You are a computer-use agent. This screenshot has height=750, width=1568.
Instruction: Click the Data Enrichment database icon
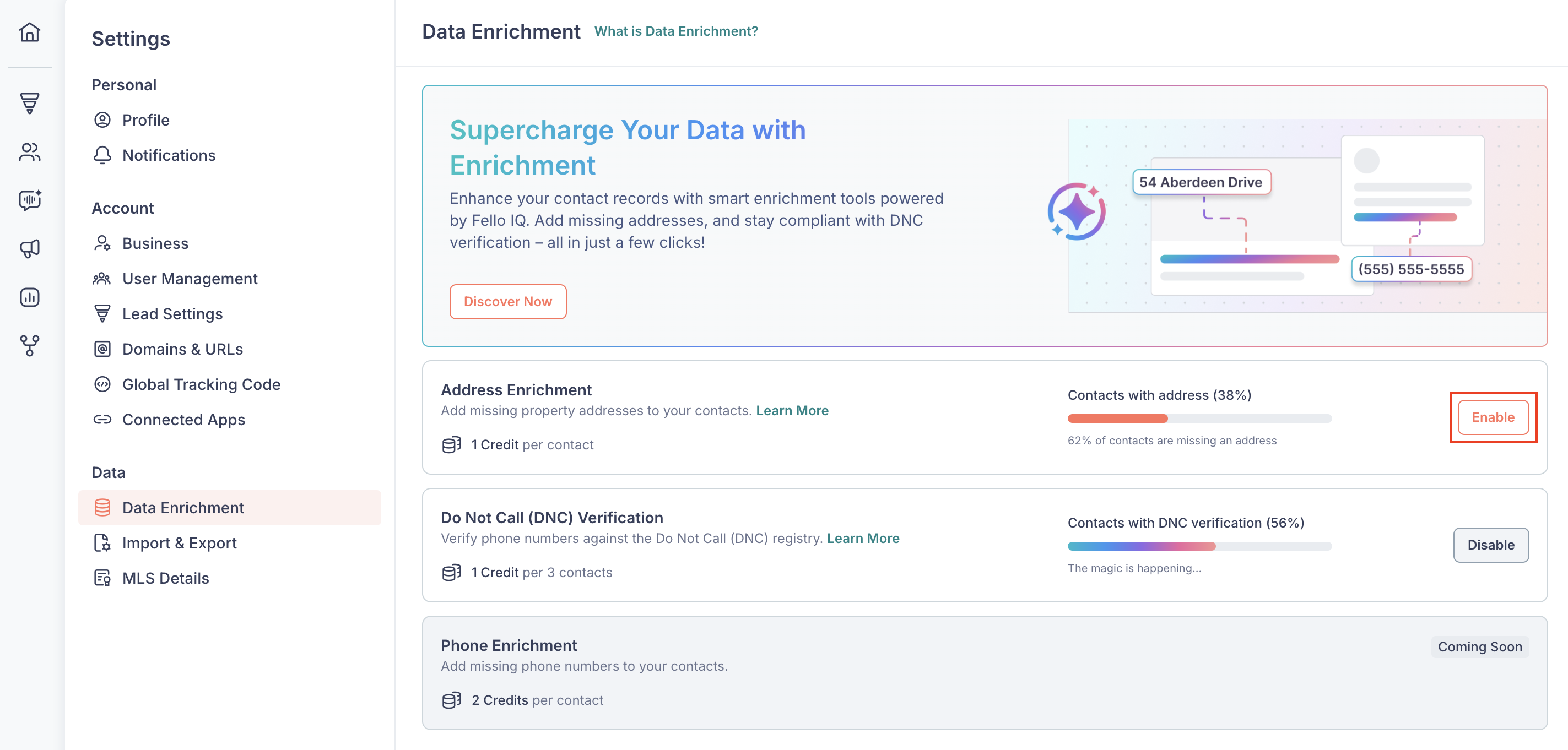[102, 508]
